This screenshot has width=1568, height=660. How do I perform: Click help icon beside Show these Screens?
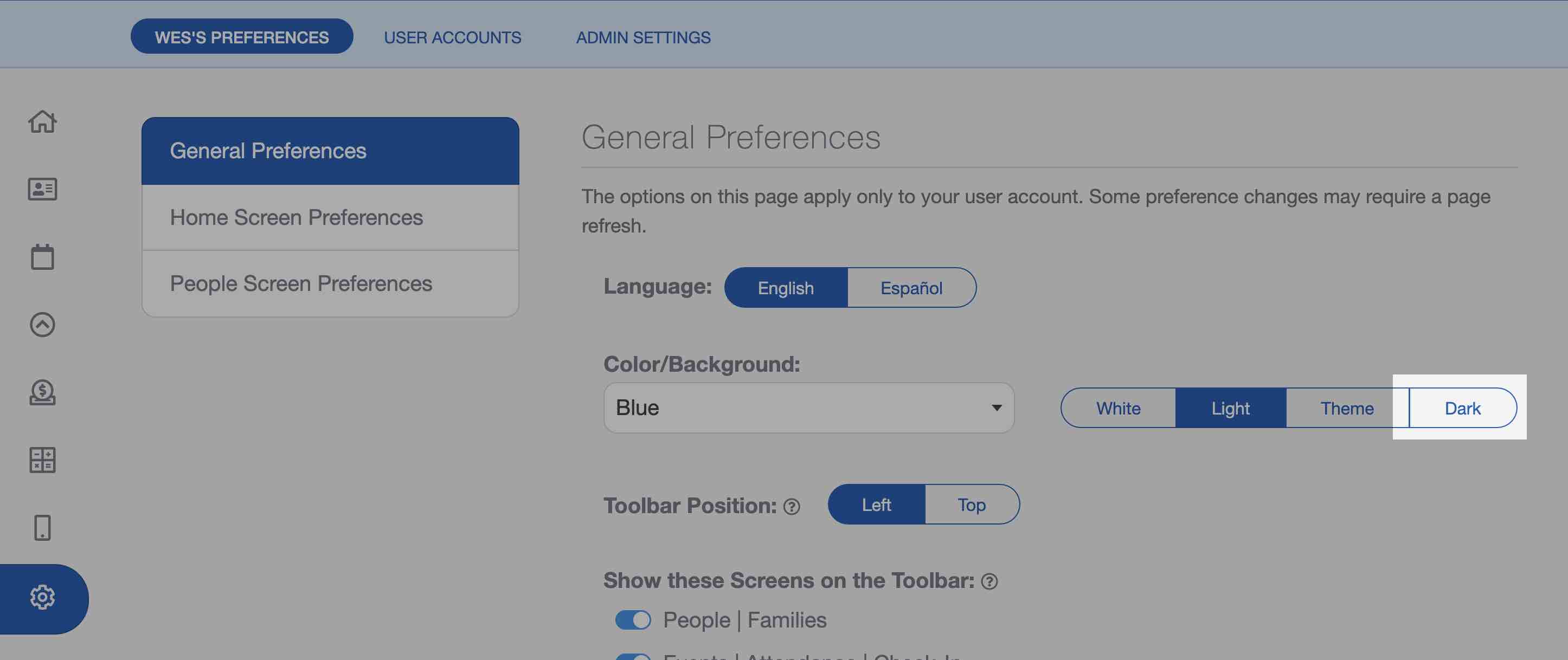point(989,581)
